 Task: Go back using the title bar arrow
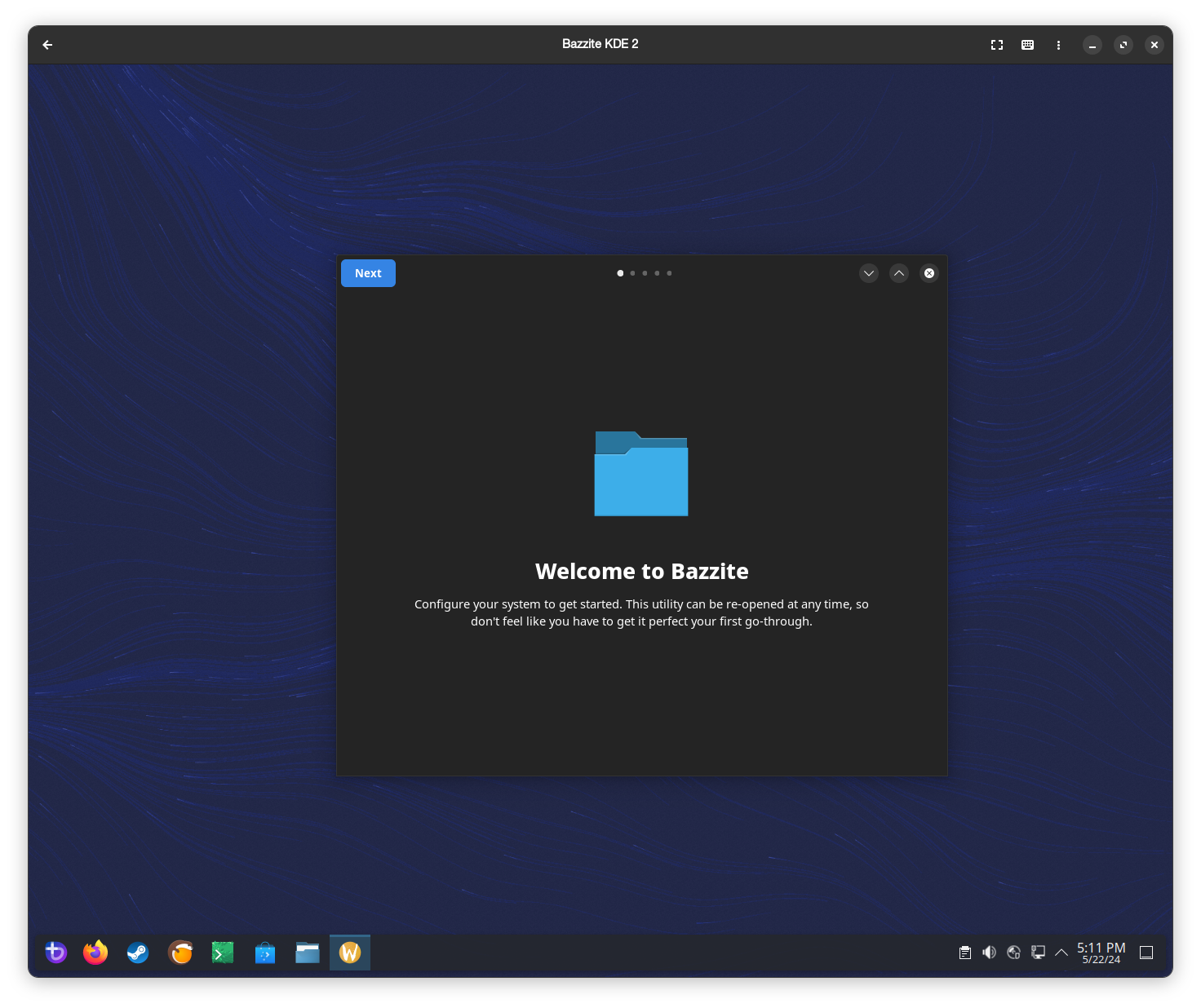coord(47,45)
